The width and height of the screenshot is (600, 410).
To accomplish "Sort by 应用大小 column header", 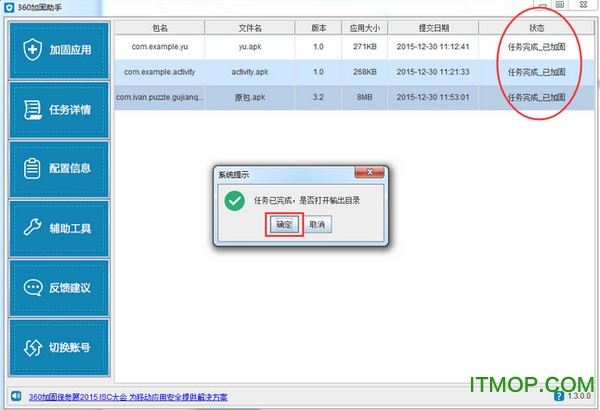I will (365, 28).
